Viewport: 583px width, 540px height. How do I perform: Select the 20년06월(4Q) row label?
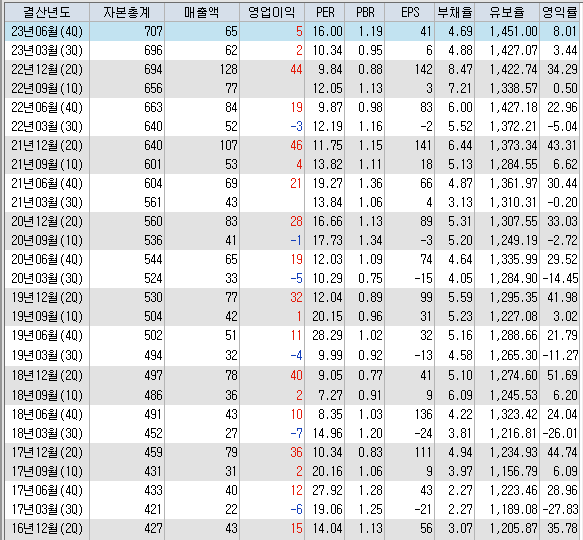[x=47, y=259]
